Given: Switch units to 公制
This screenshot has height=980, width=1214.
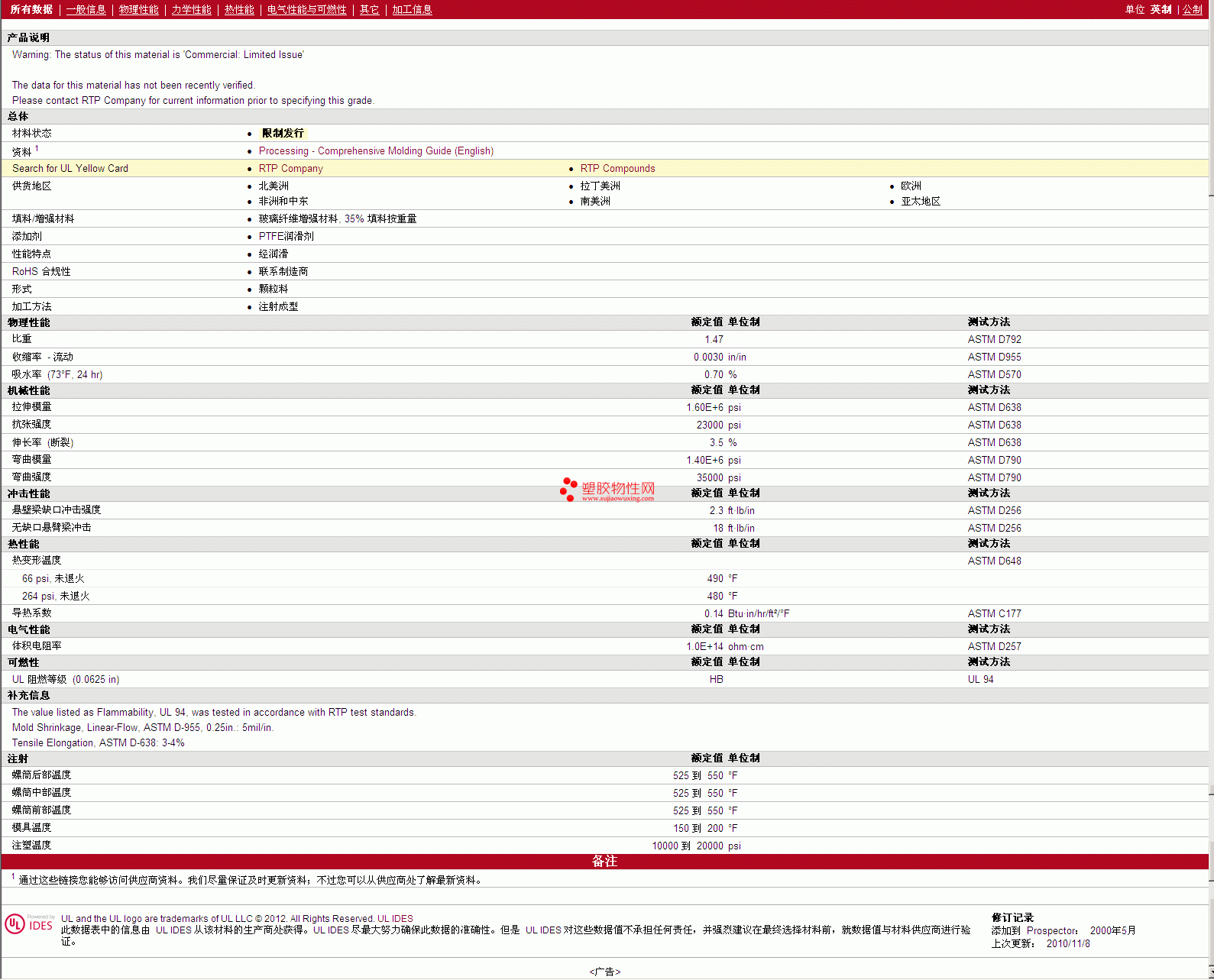Looking at the screenshot, I should click(x=1192, y=9).
